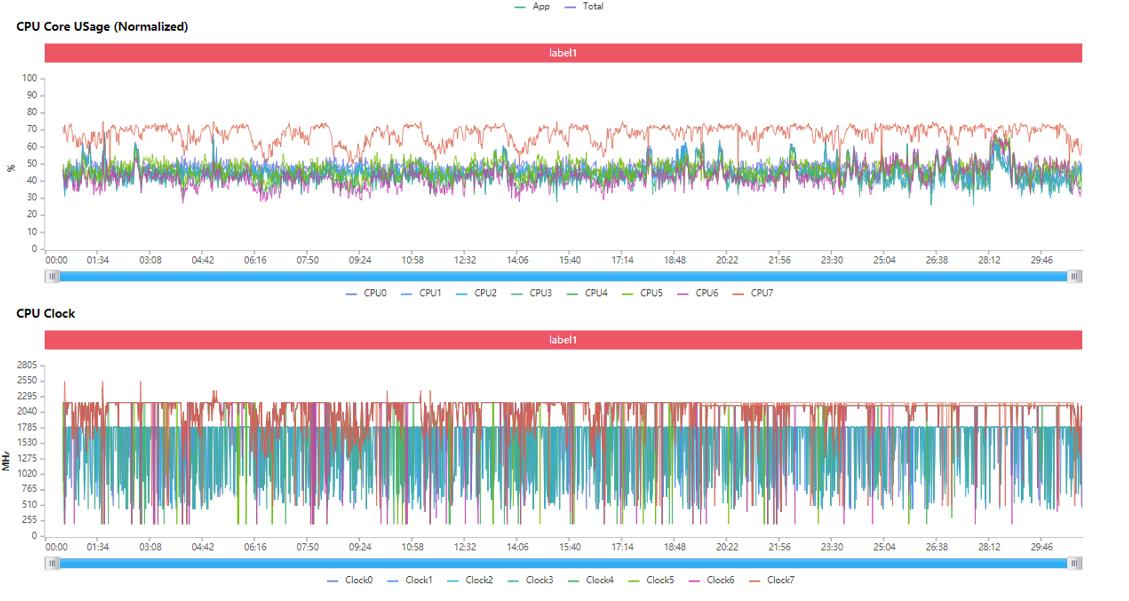
Task: Toggle the Total series in top legend
Action: click(x=584, y=7)
